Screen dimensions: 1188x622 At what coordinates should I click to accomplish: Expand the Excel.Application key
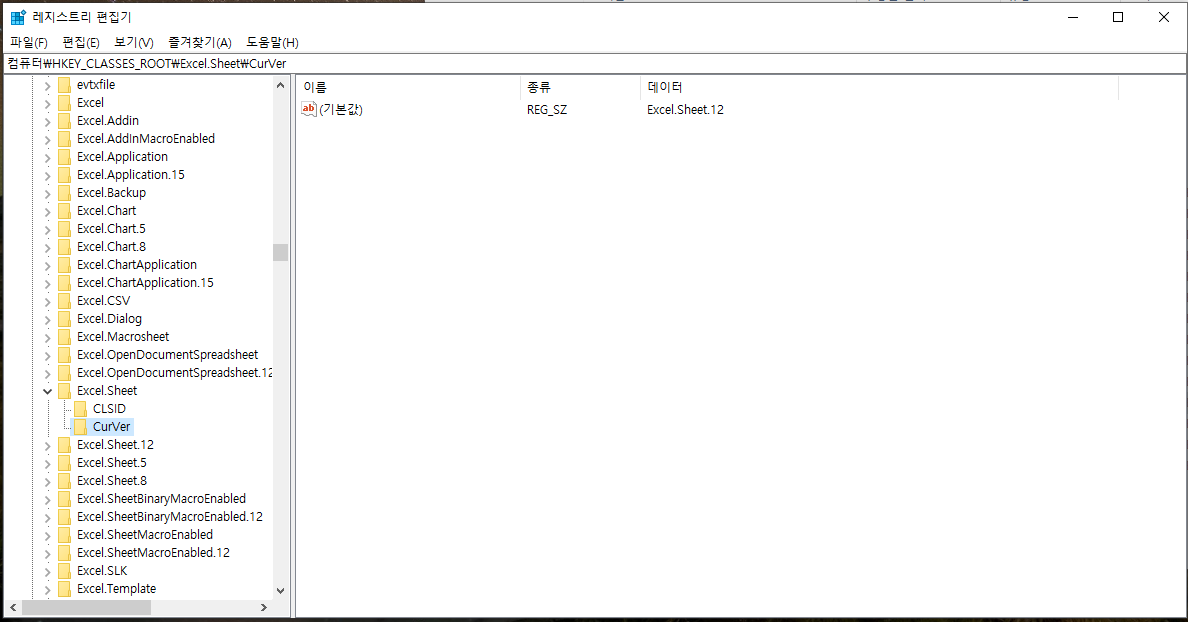click(47, 158)
